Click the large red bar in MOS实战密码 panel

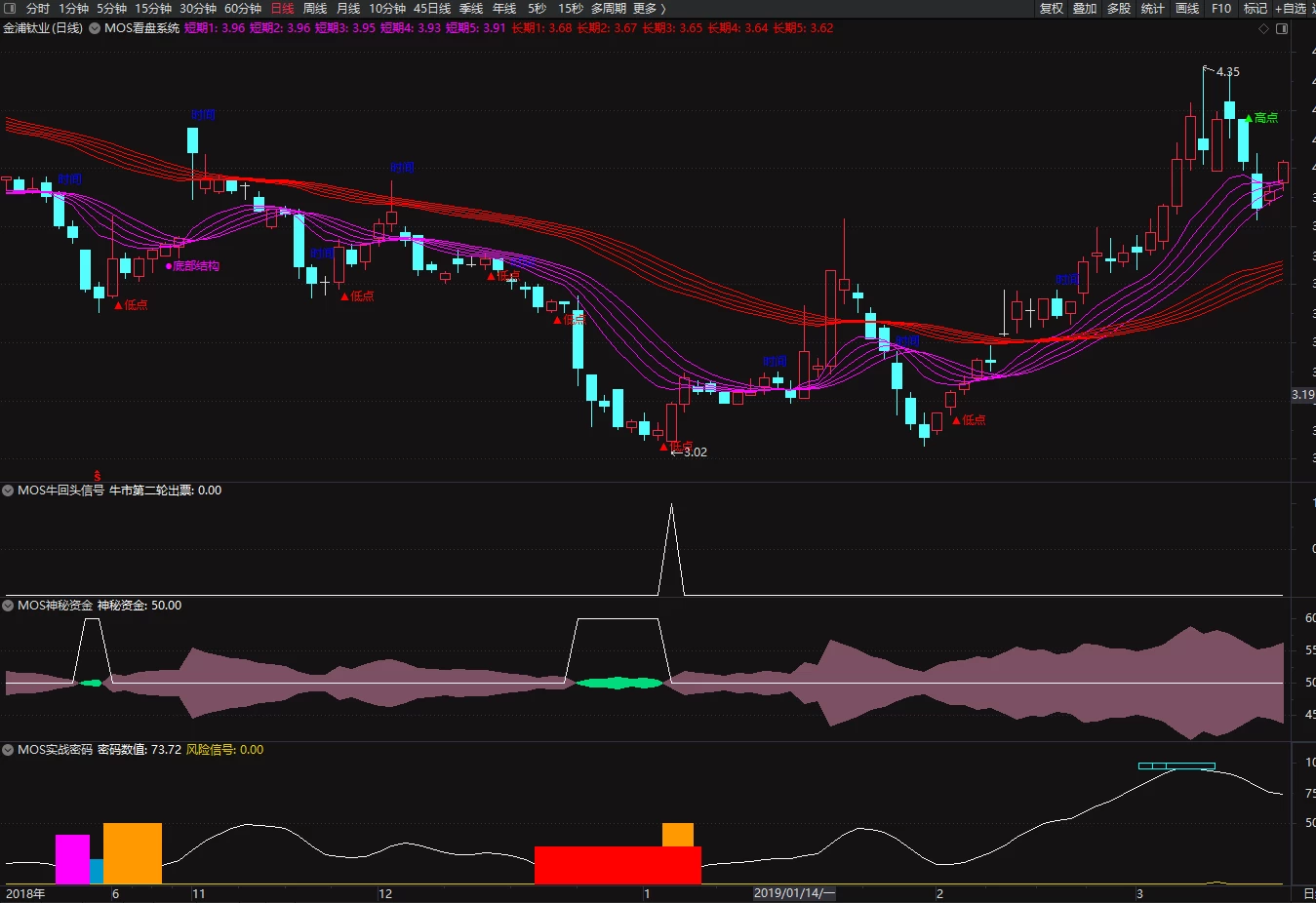pos(618,865)
